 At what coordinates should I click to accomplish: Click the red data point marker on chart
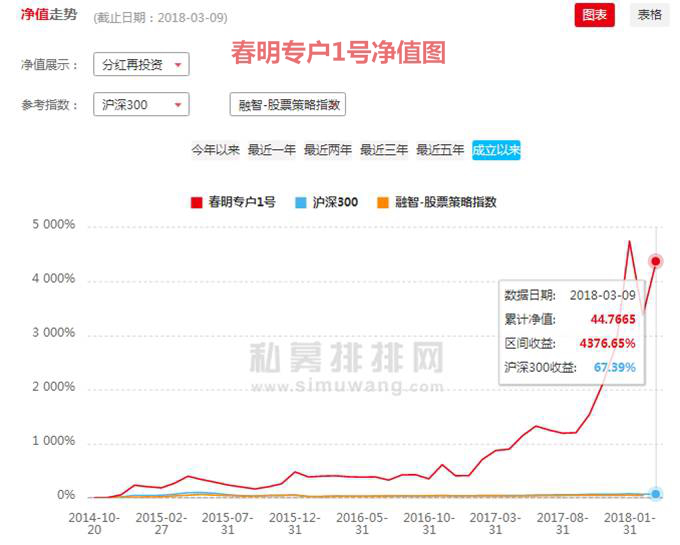(x=656, y=261)
